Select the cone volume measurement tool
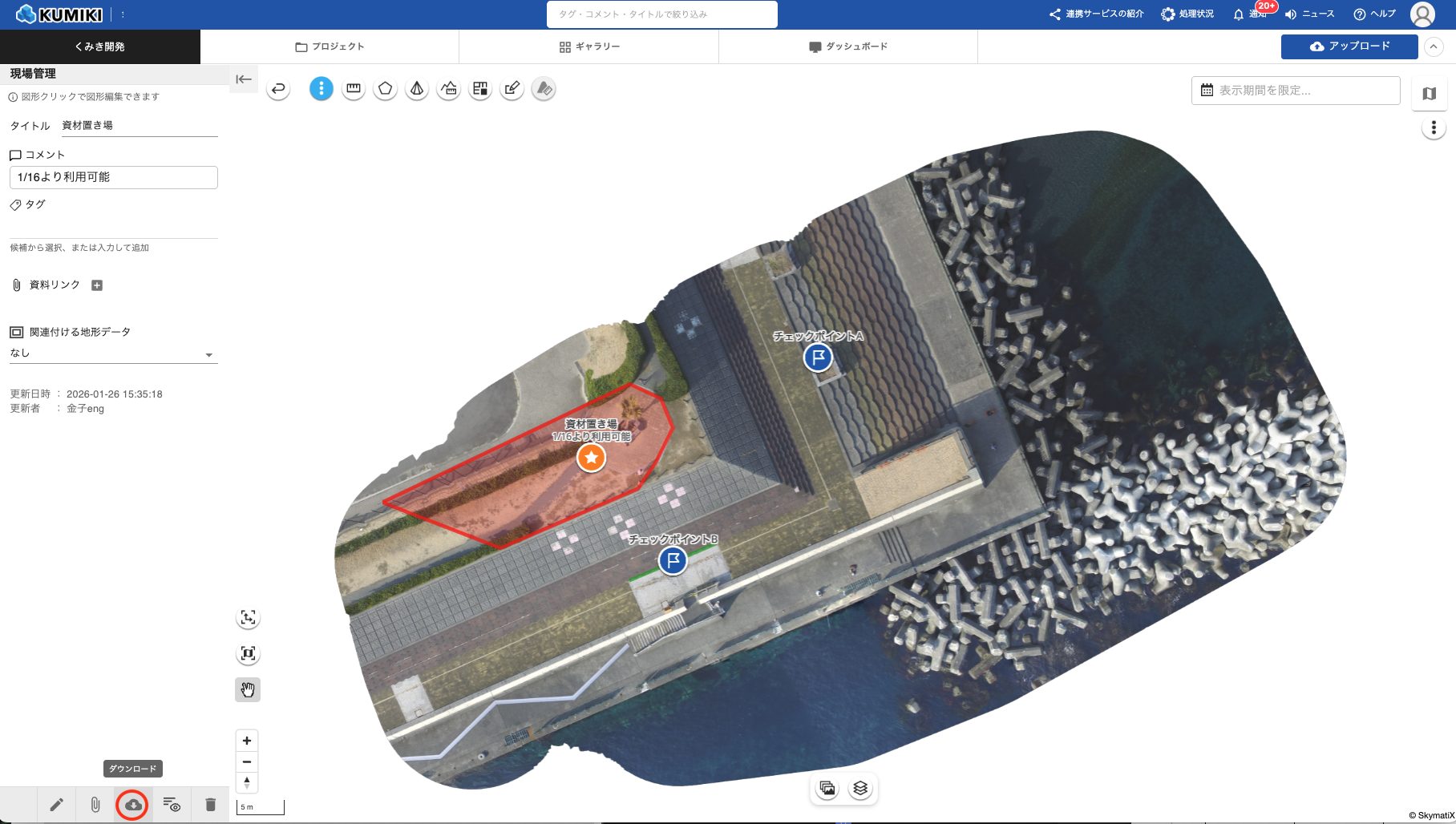Screen dimensions: 1456x824 click(x=417, y=89)
